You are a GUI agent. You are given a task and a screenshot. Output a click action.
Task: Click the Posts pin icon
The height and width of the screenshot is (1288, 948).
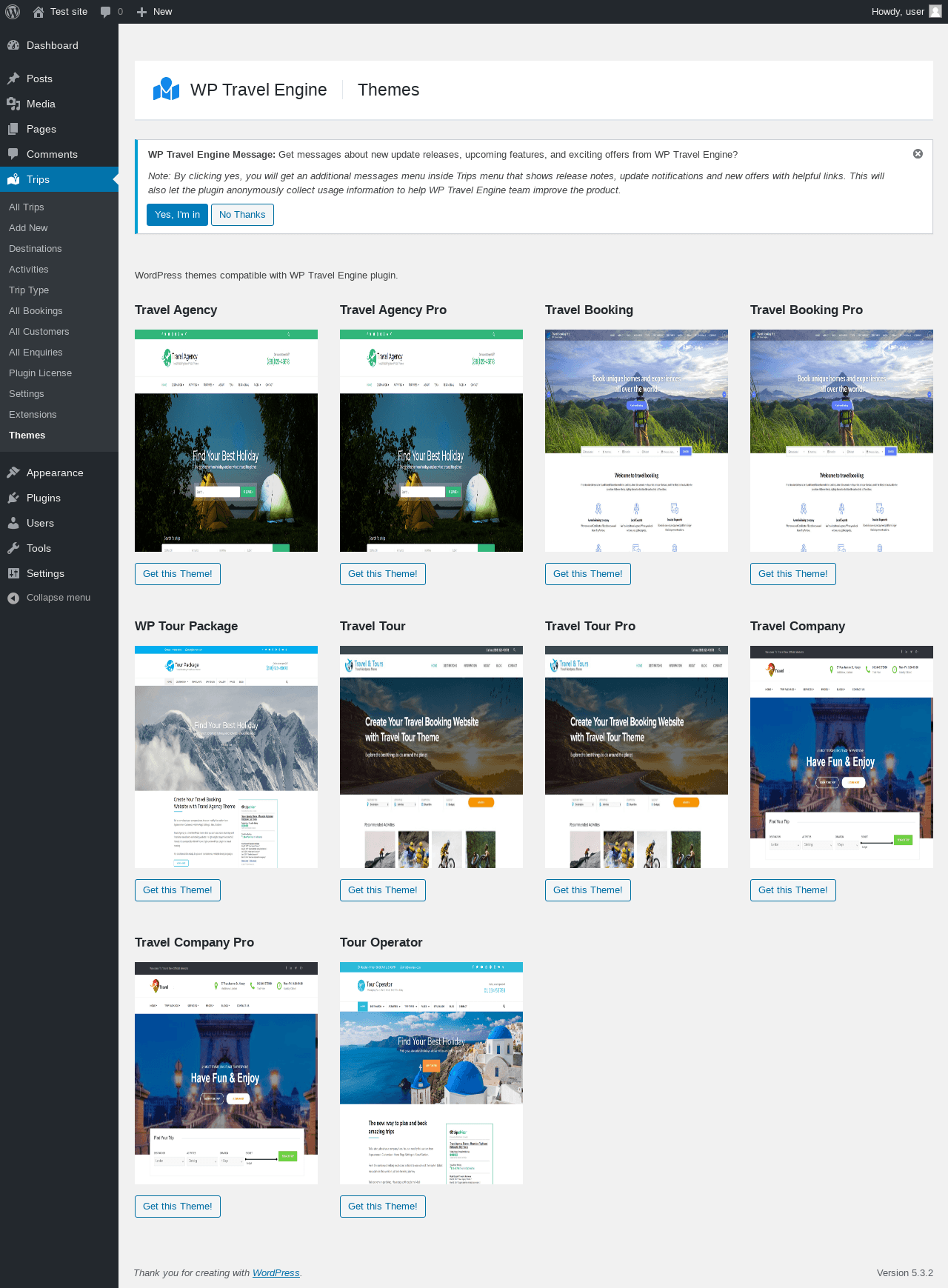click(x=13, y=79)
